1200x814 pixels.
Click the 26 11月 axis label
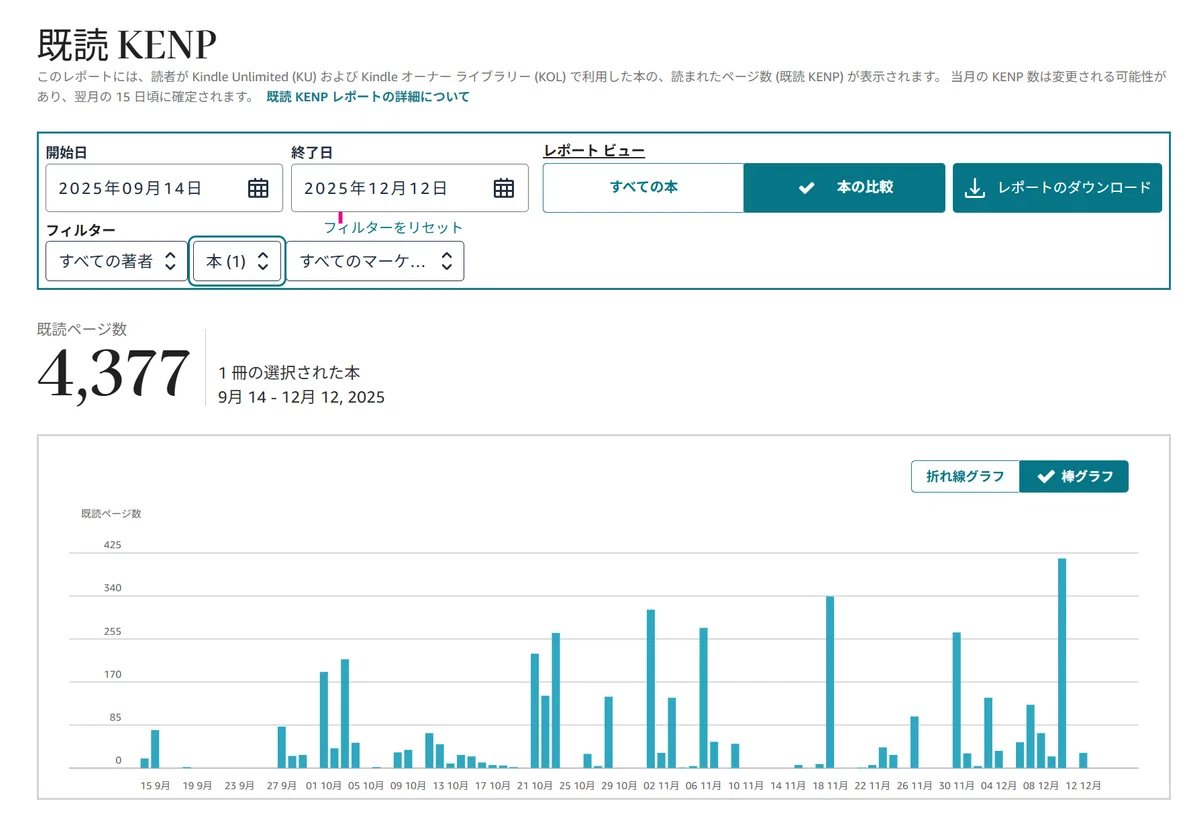click(x=914, y=786)
